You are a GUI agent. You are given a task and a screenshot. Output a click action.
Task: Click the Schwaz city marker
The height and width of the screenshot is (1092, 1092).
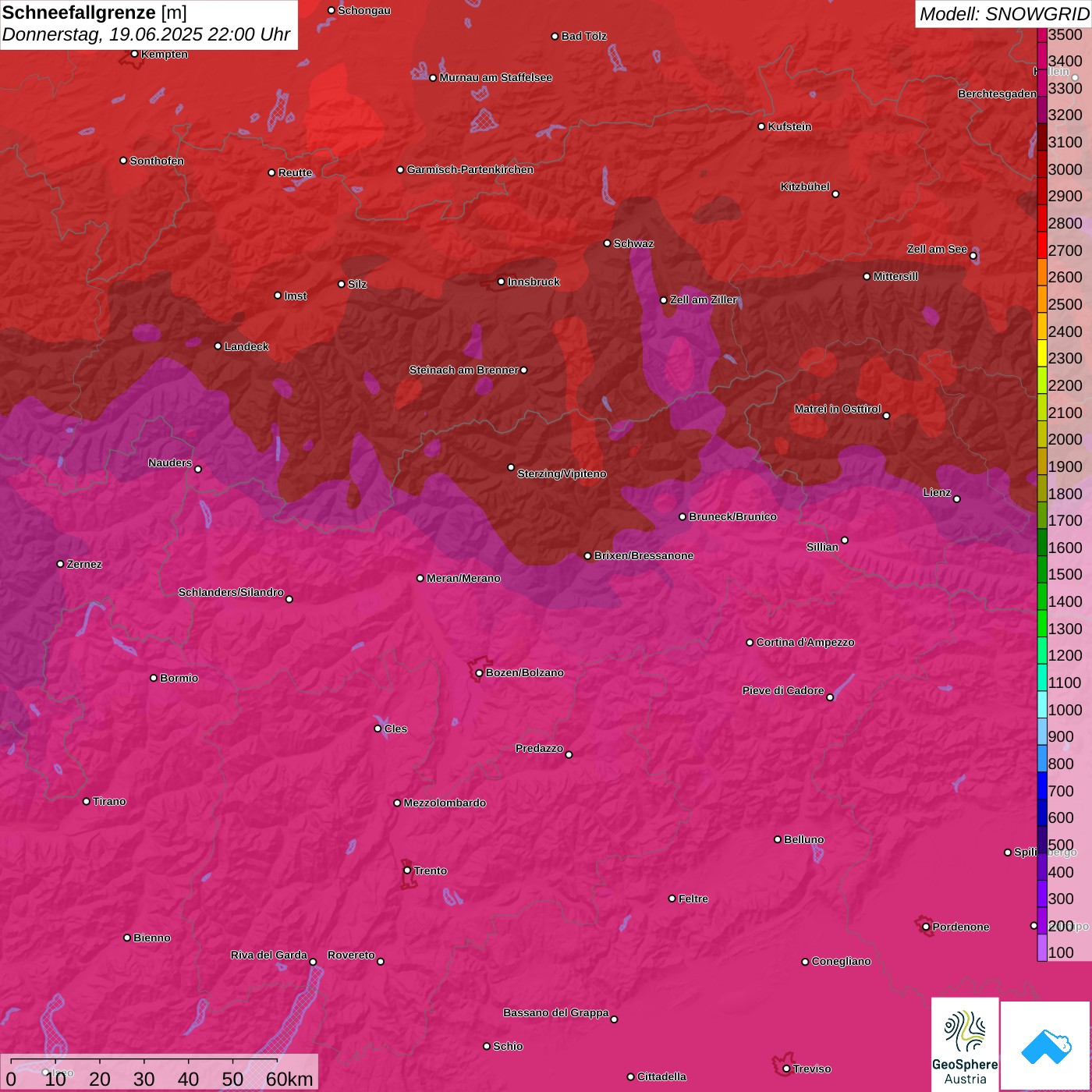tap(607, 243)
